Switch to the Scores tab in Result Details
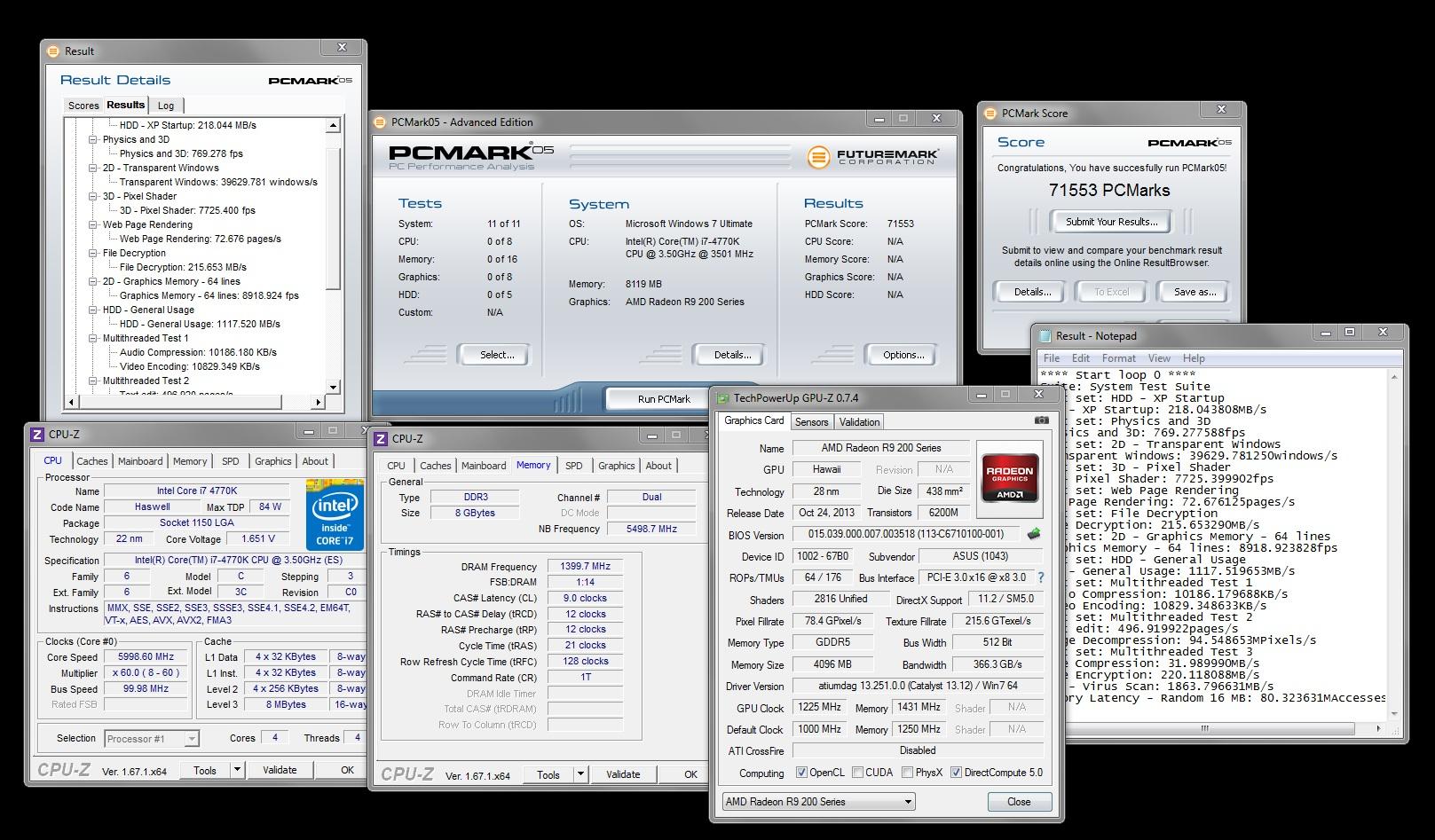The width and height of the screenshot is (1435, 840). 83,106
